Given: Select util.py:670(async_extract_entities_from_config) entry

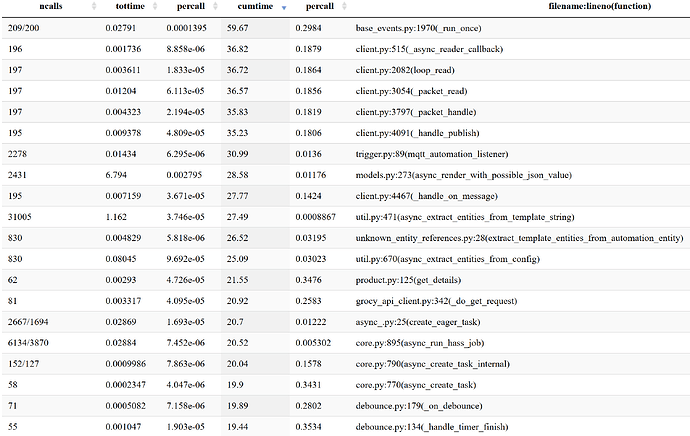Looking at the screenshot, I should tap(448, 259).
